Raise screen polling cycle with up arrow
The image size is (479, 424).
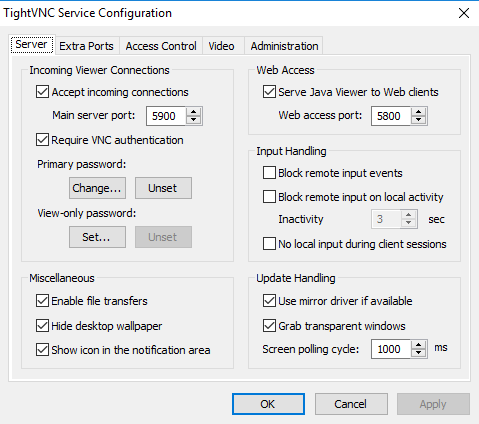(419, 345)
